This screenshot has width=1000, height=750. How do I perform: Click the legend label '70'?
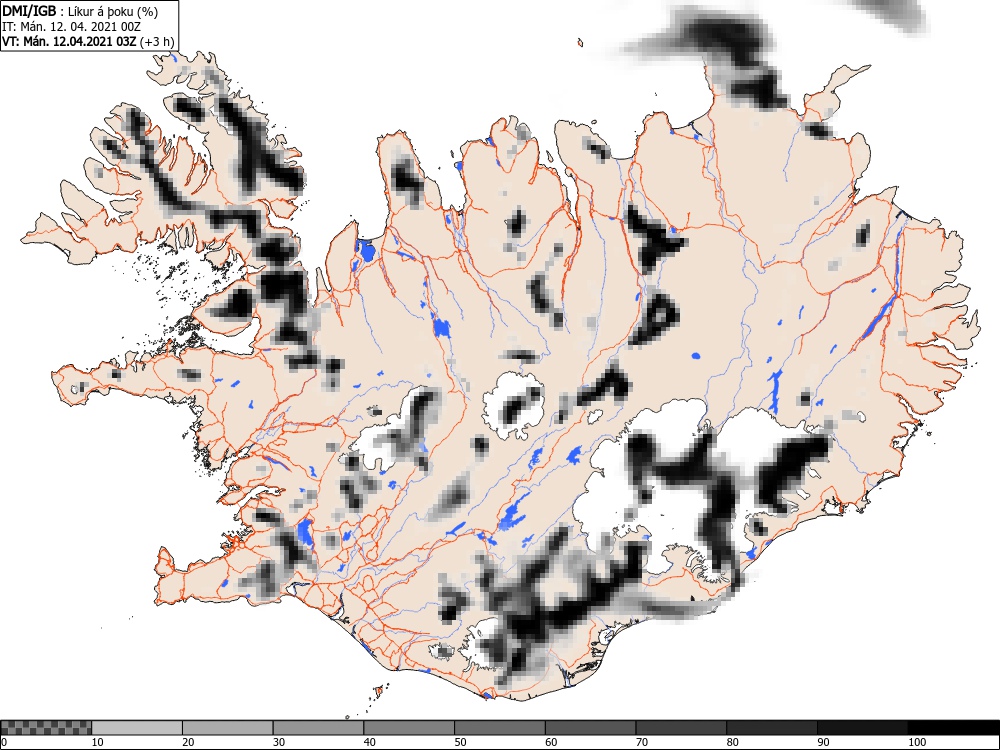(x=642, y=742)
